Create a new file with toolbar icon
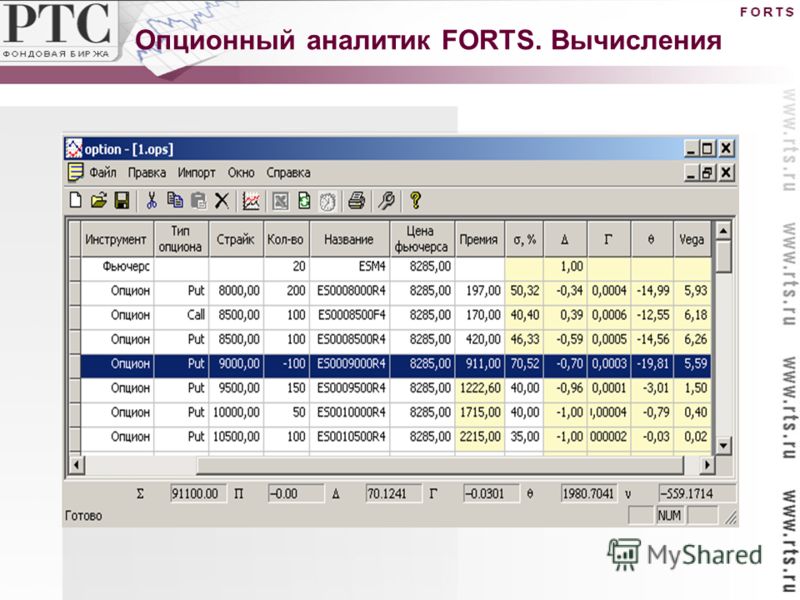Image resolution: width=800 pixels, height=600 pixels. pyautogui.click(x=76, y=201)
